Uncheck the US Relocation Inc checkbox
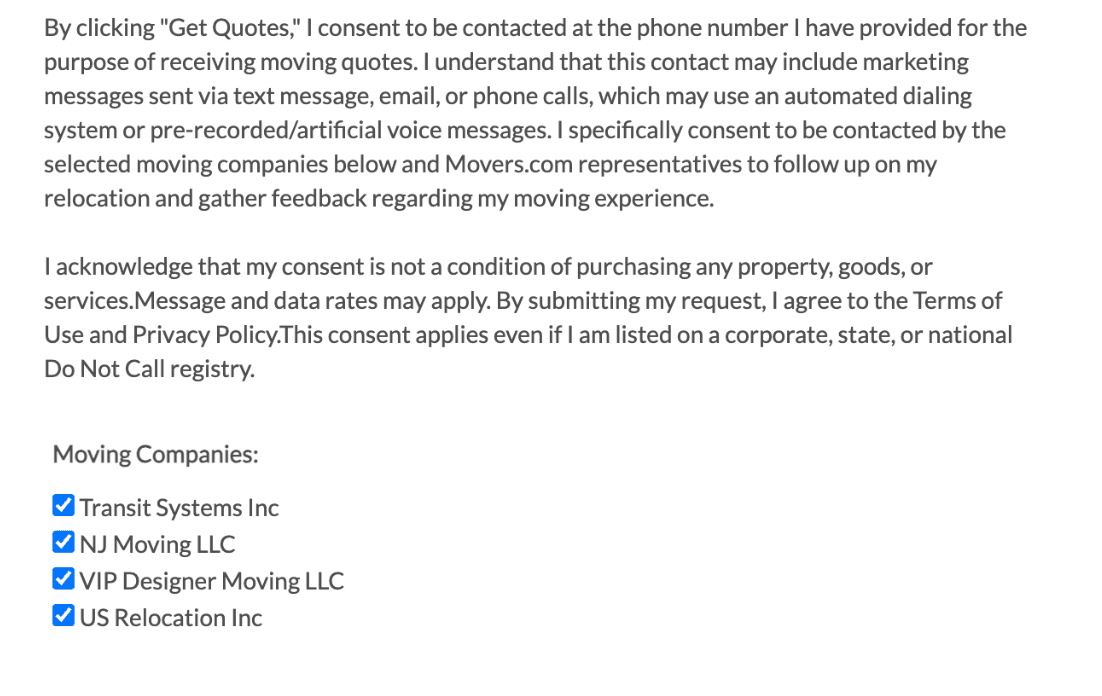 click(x=63, y=615)
